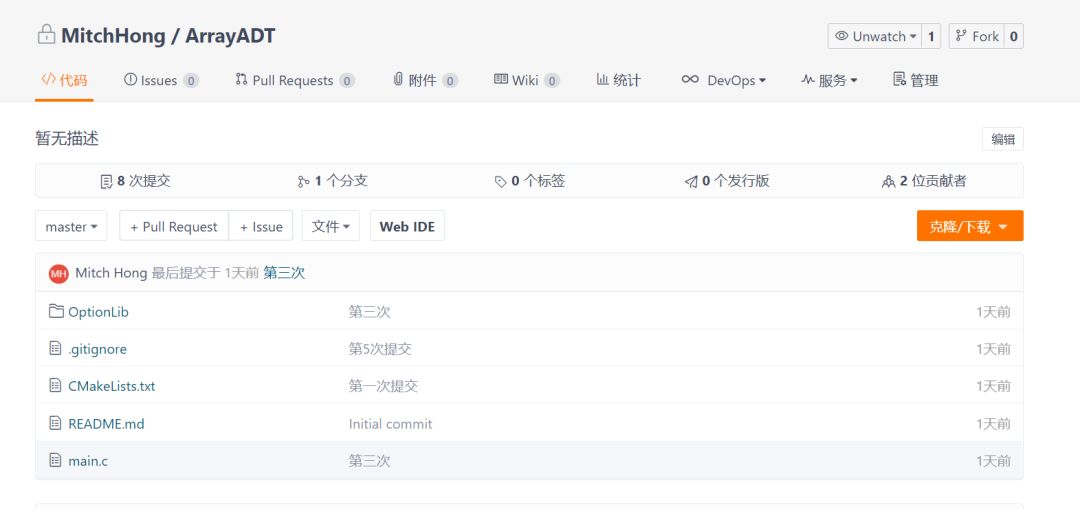Viewport: 1080px width, 509px height.
Task: Open the latest commit link 第三次 in header
Action: [x=284, y=273]
